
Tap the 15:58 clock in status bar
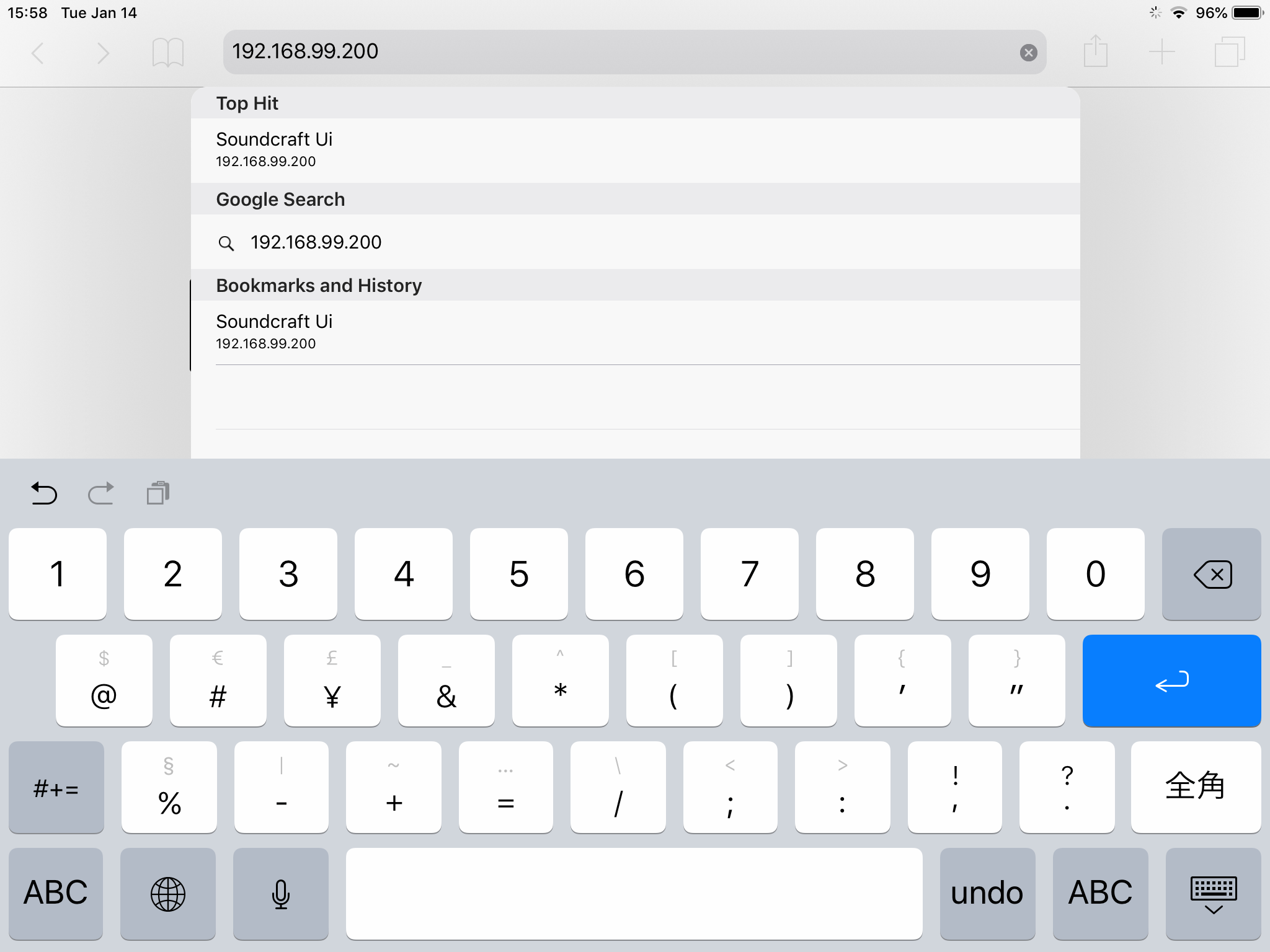pos(27,12)
